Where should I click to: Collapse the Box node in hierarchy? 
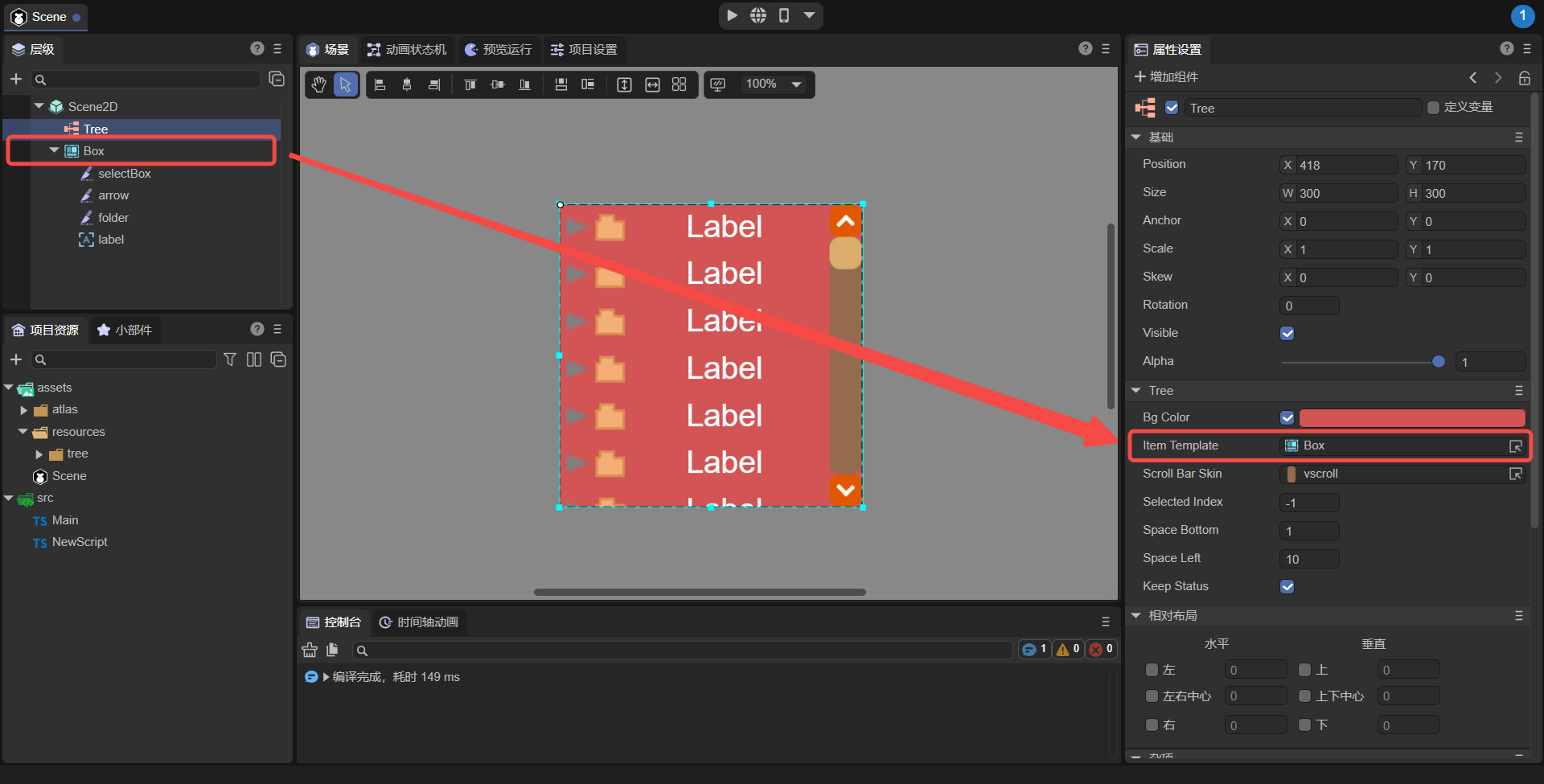pyautogui.click(x=54, y=151)
